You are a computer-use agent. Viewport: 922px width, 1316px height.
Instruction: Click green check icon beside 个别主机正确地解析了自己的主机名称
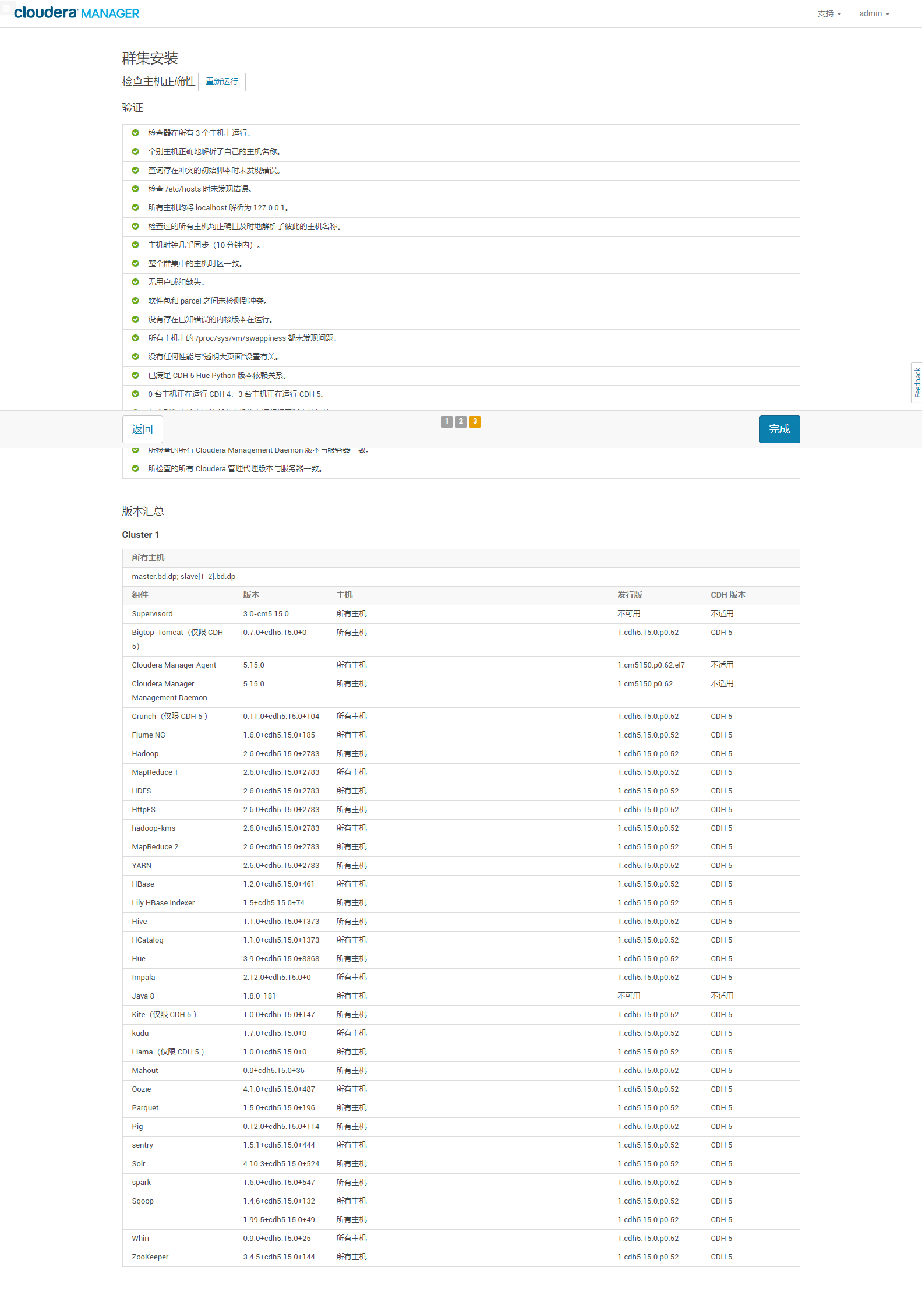click(135, 151)
